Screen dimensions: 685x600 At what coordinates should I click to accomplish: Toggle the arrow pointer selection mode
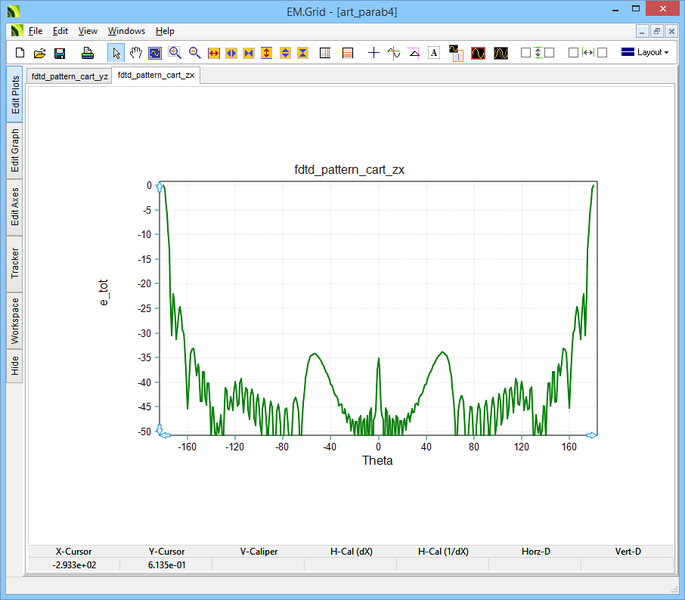[x=116, y=52]
